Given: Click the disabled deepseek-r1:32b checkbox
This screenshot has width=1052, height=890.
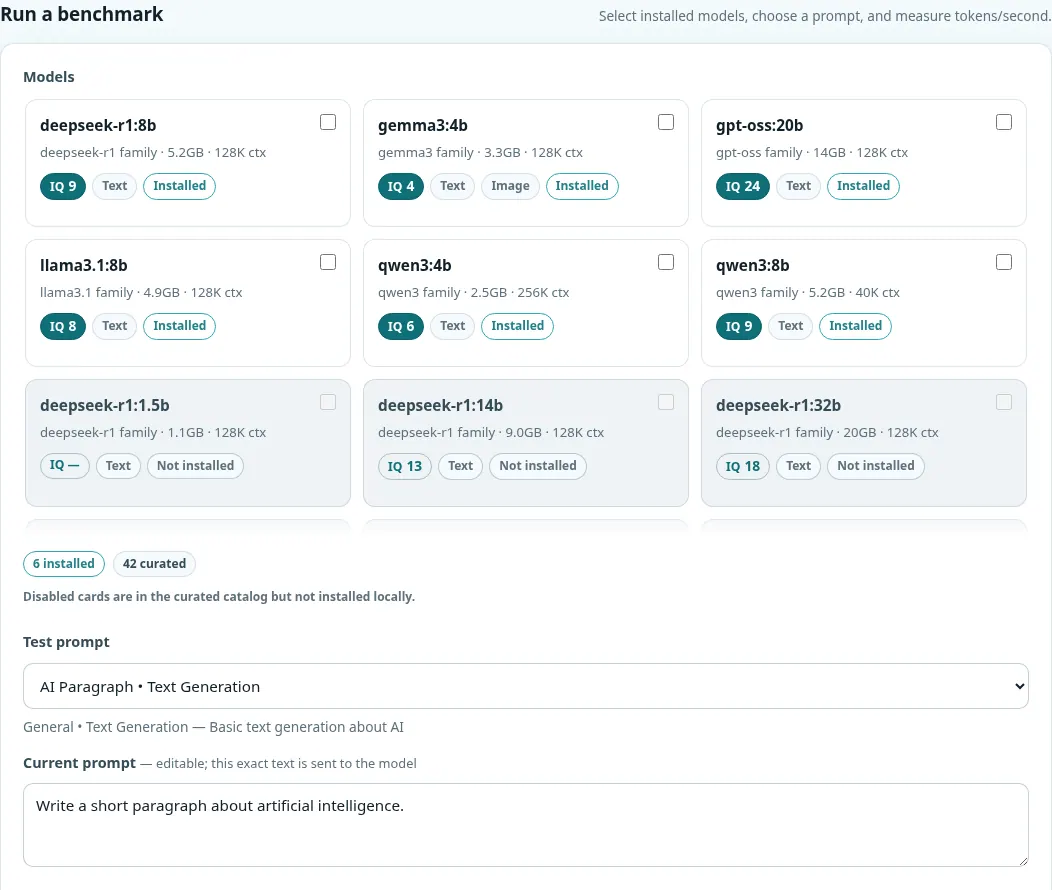Looking at the screenshot, I should [1004, 402].
